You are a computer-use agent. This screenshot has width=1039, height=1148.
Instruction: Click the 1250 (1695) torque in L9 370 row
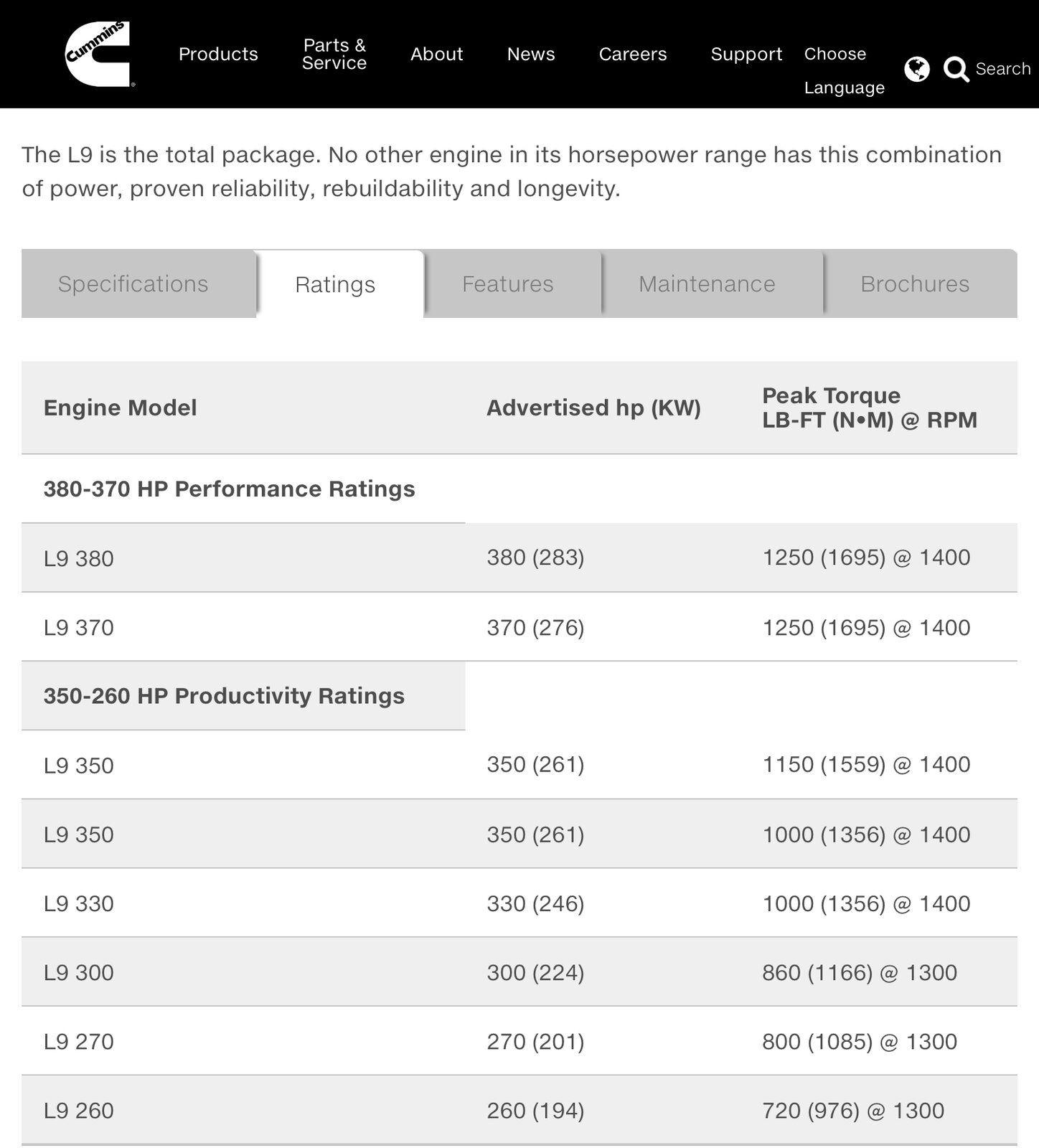(x=866, y=627)
